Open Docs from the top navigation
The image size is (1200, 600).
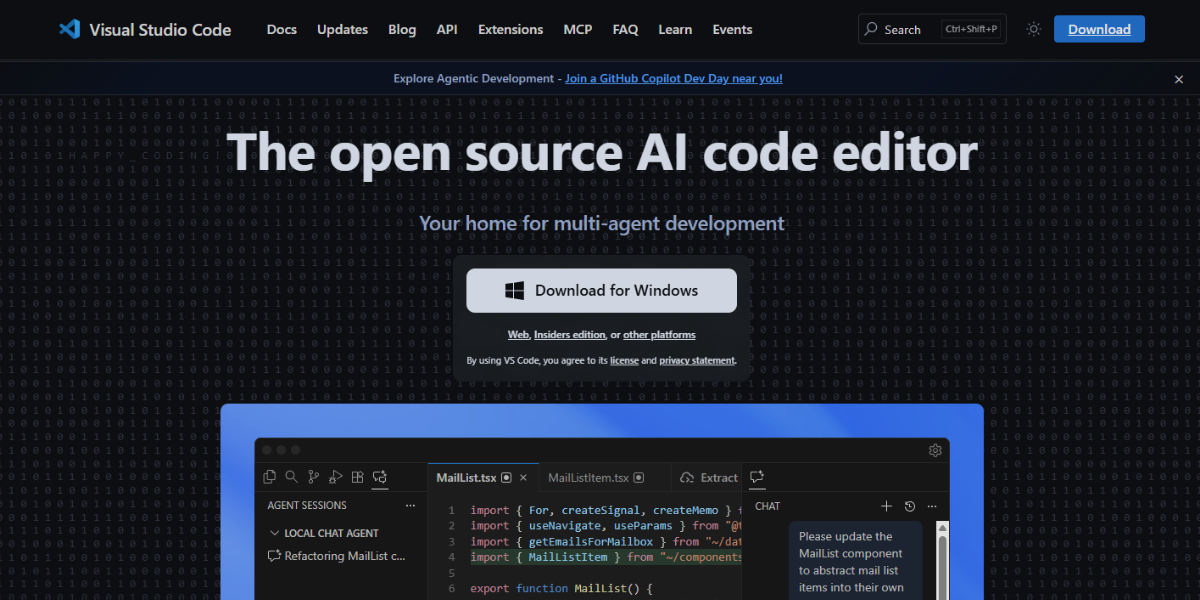281,29
